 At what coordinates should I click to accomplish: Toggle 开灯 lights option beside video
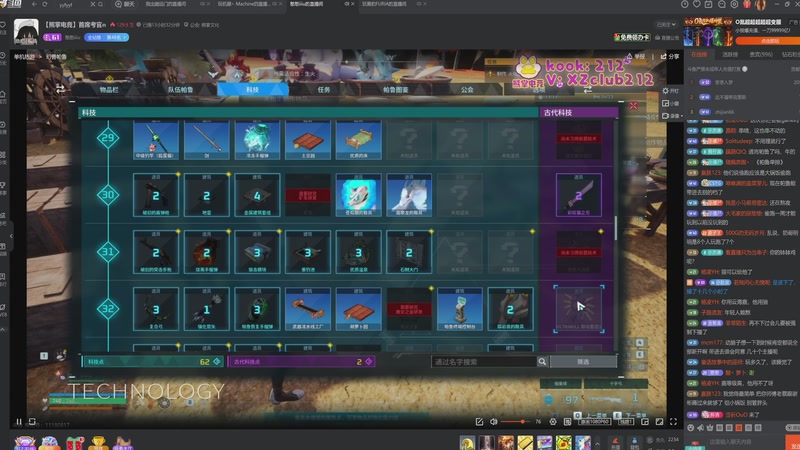670,91
